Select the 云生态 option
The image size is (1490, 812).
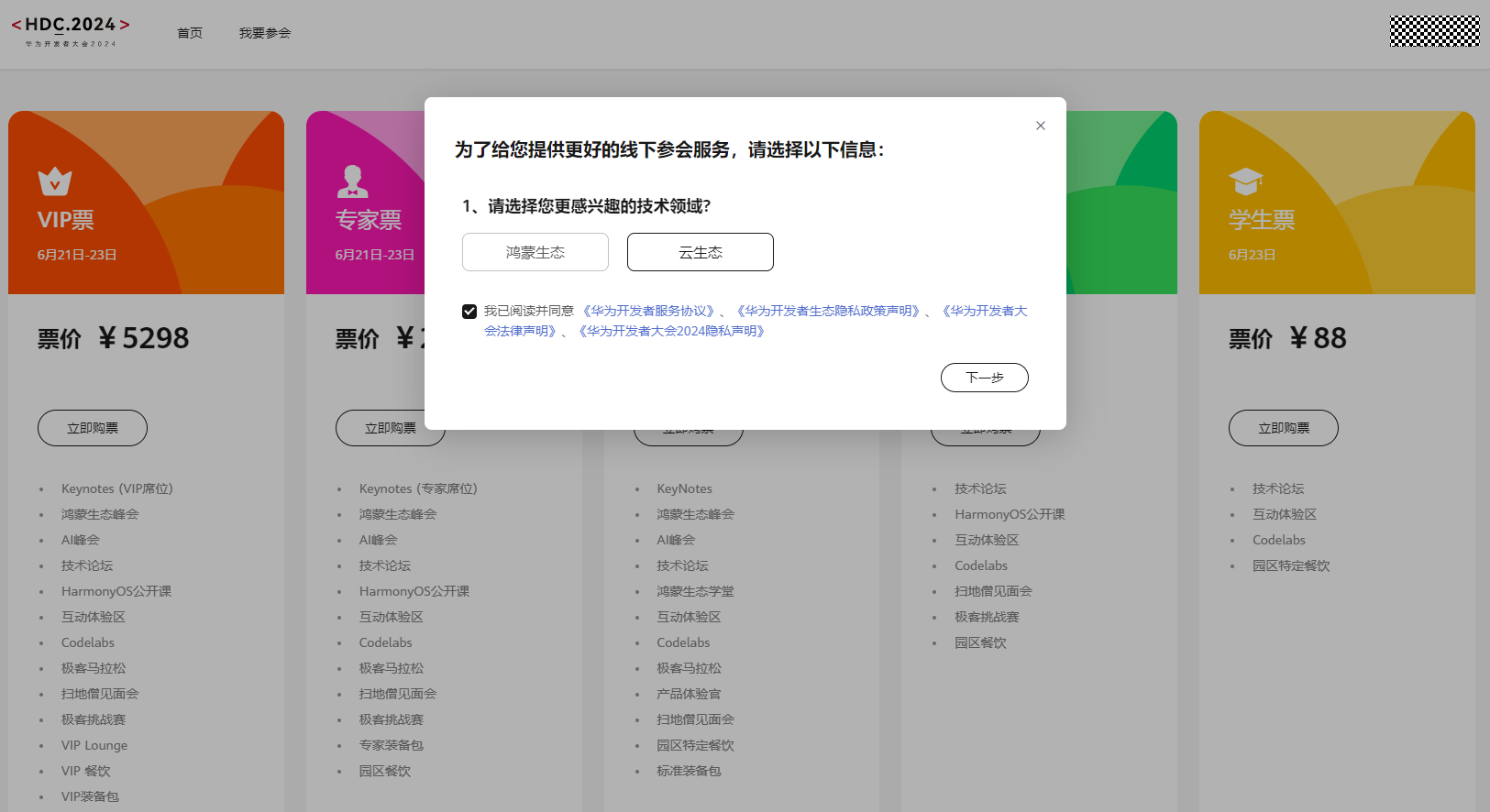pos(701,252)
